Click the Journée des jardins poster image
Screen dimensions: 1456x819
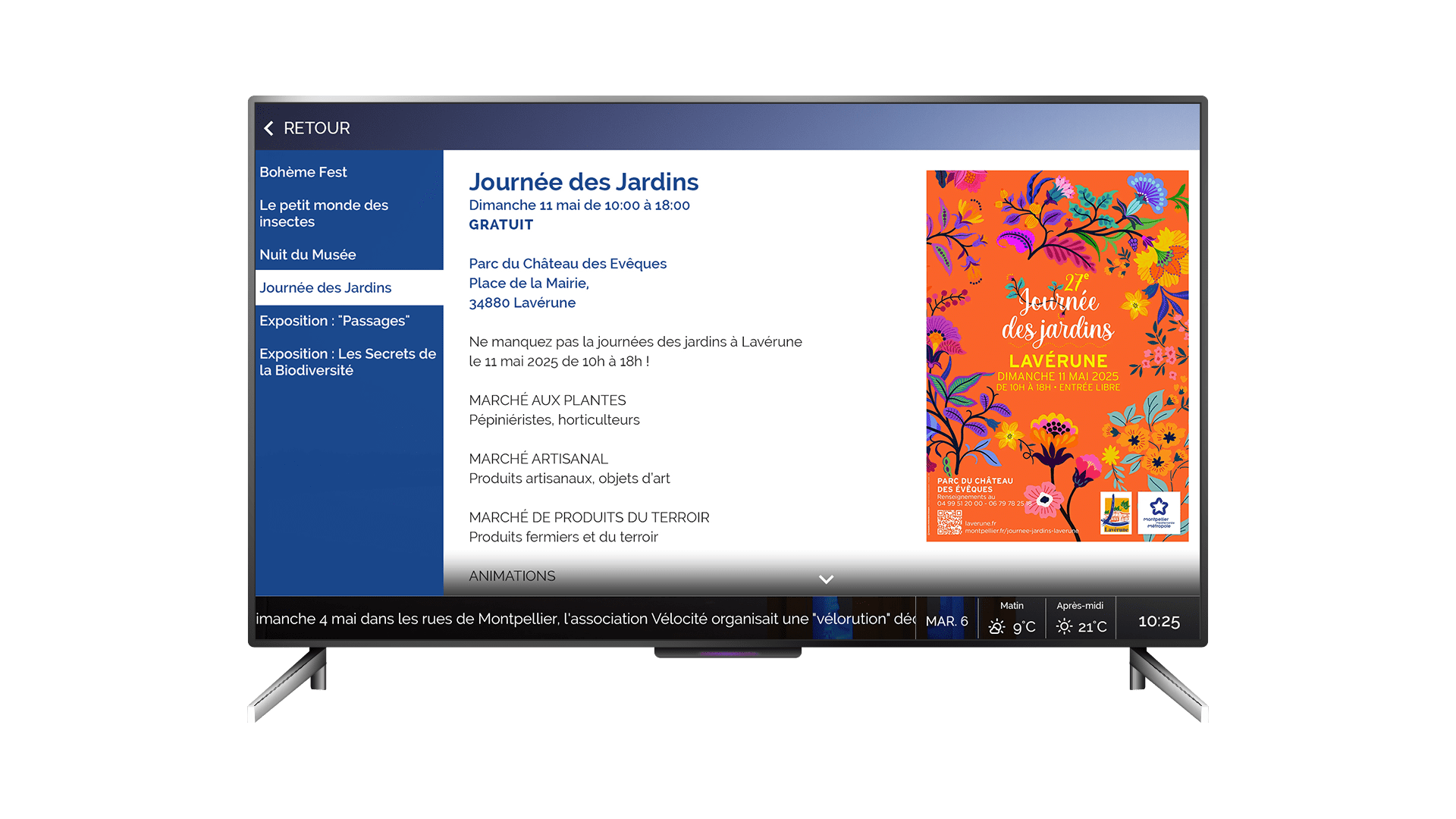point(1057,356)
